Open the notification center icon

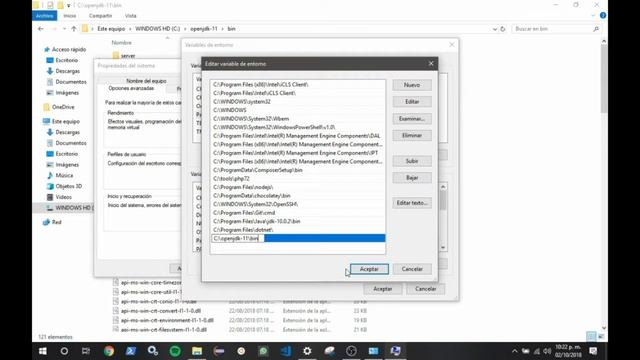click(x=593, y=351)
